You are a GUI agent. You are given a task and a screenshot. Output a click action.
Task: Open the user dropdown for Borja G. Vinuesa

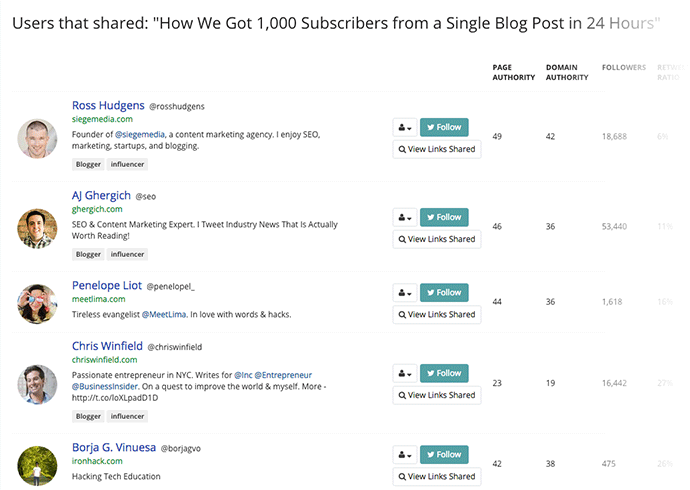click(x=404, y=455)
